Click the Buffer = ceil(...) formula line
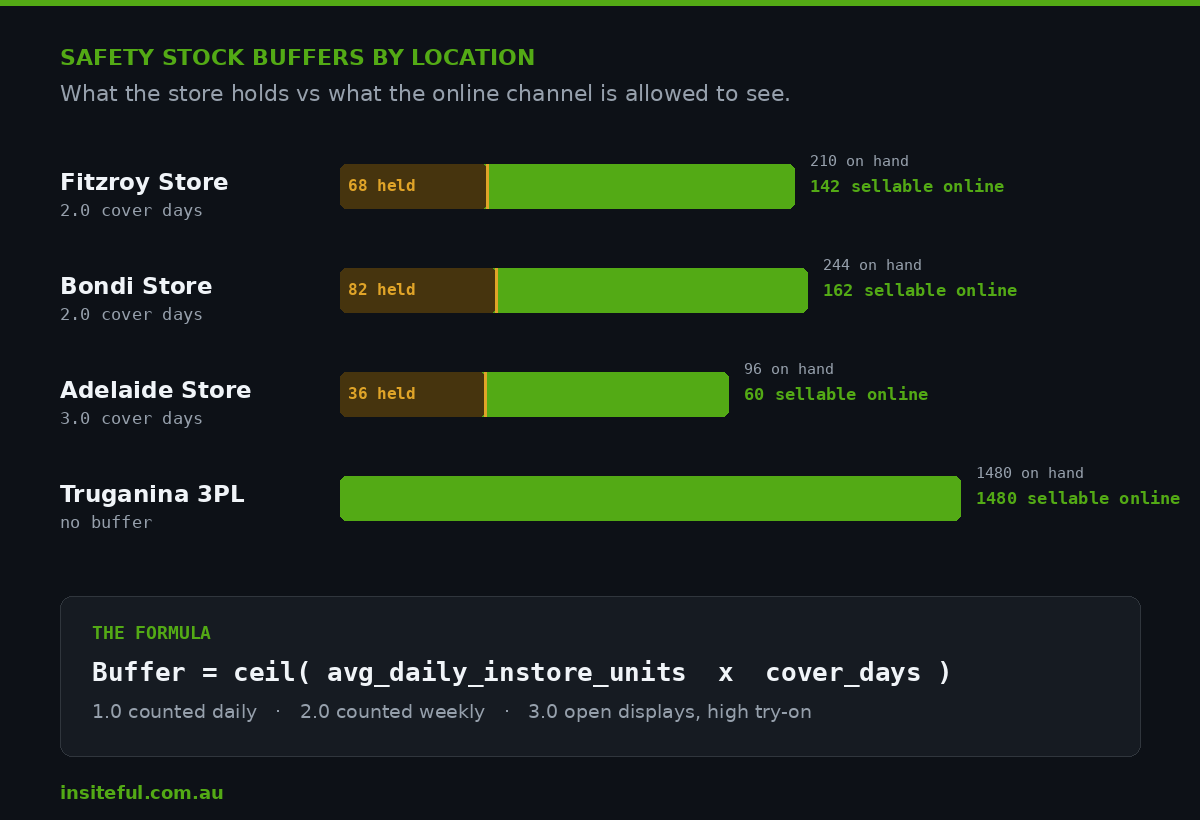The height and width of the screenshot is (820, 1200). tap(522, 673)
